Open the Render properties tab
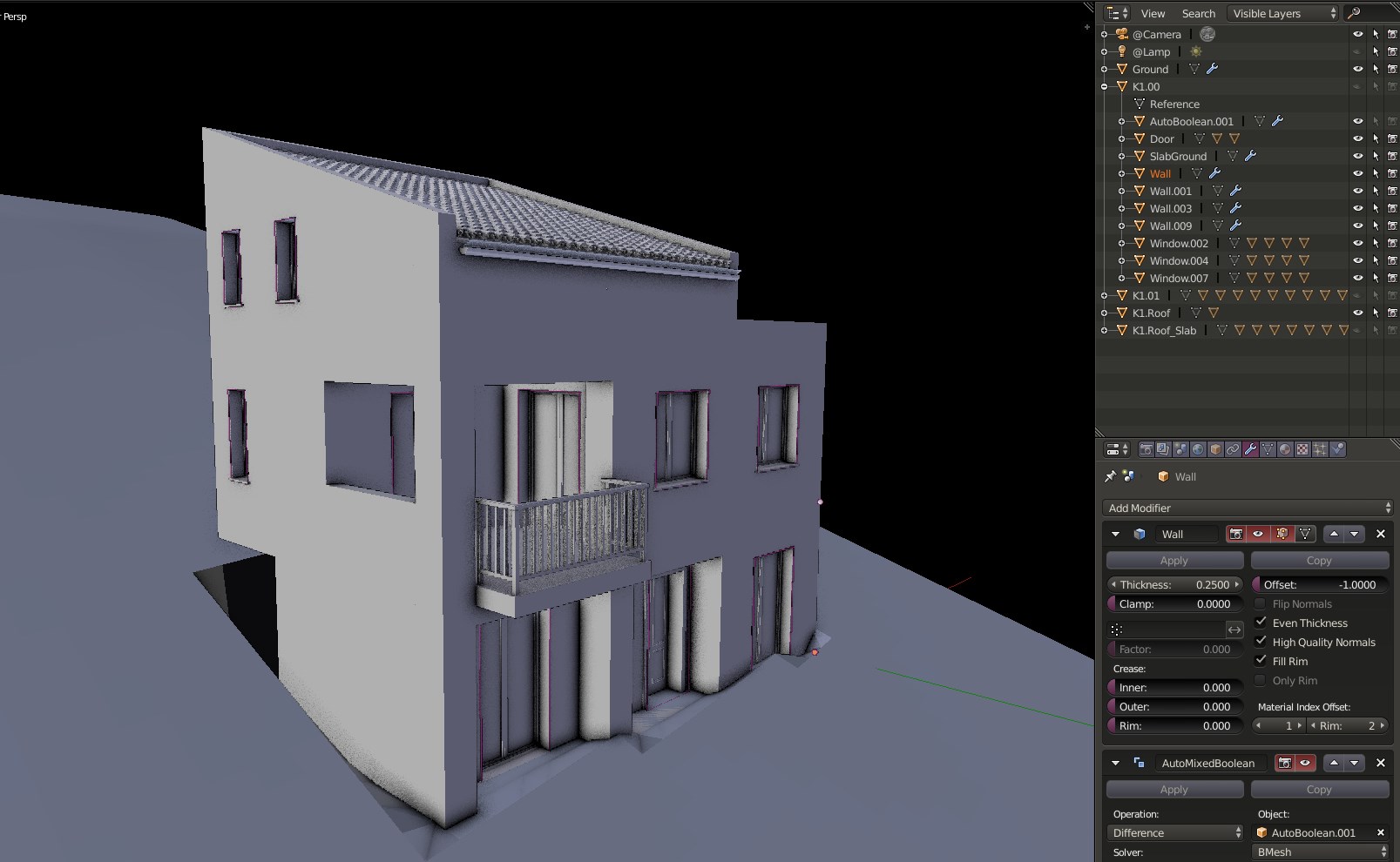The width and height of the screenshot is (1400, 862). (x=1146, y=449)
